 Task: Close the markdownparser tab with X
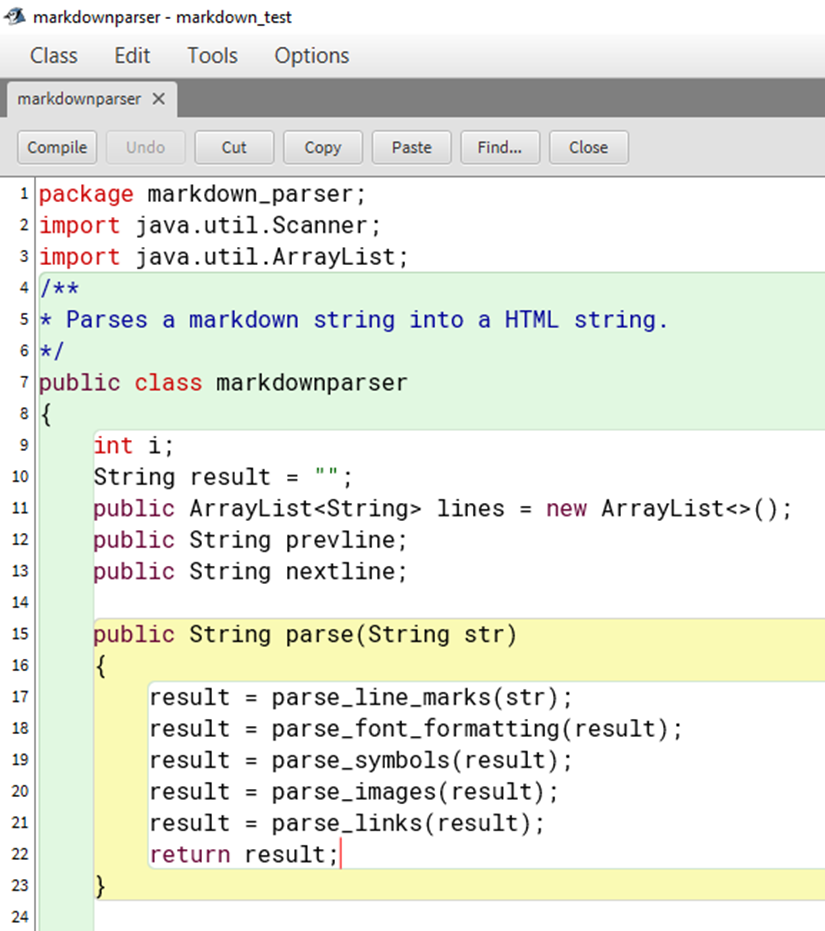(159, 99)
